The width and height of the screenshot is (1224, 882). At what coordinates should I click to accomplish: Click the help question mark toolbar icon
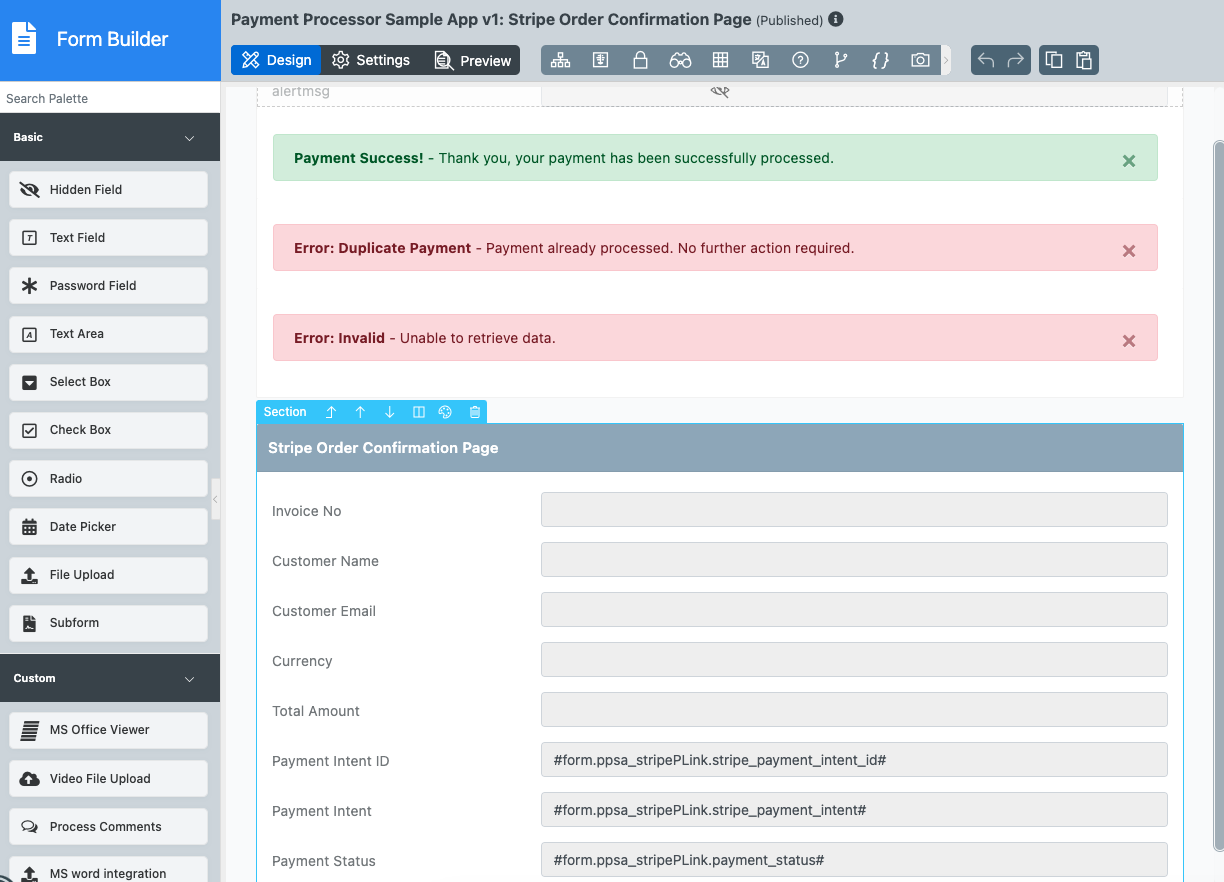(x=800, y=60)
